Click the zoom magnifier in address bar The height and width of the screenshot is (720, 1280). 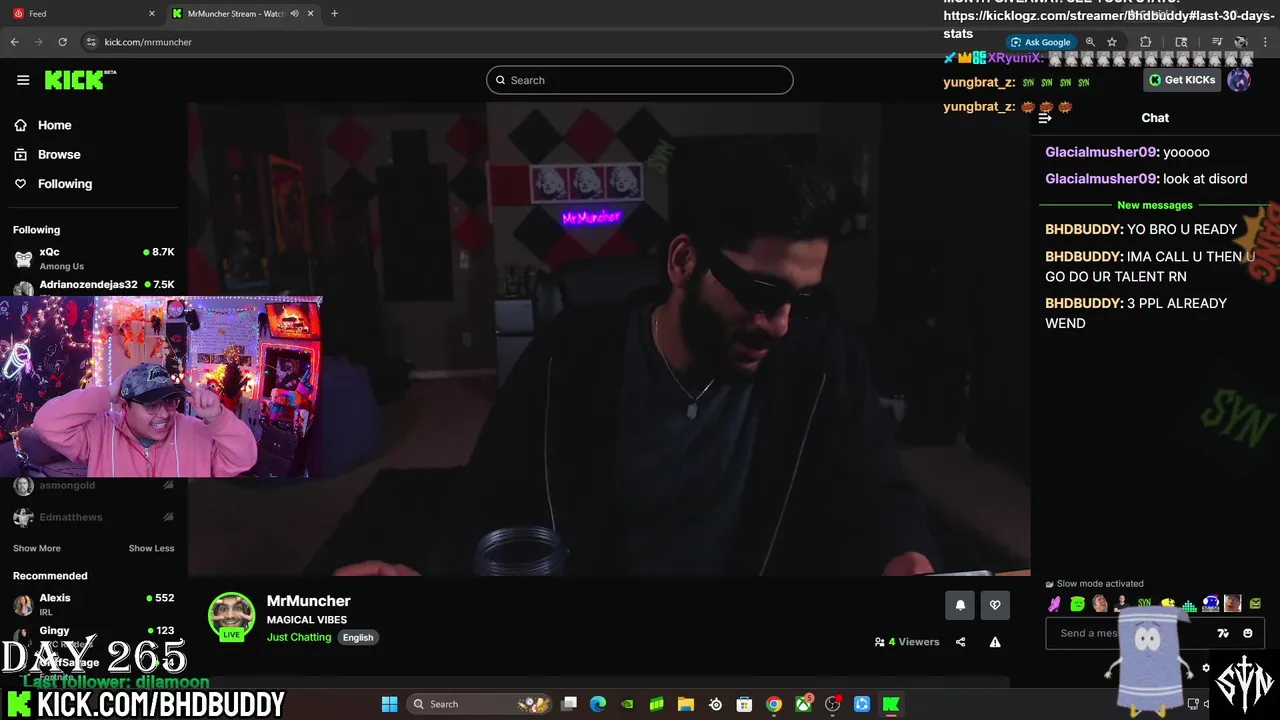tap(1090, 42)
